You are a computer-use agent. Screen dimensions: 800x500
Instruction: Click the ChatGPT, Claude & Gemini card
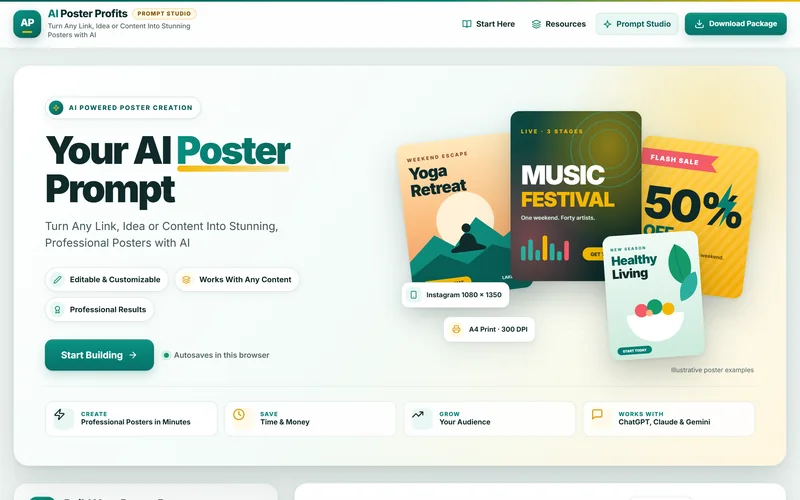tap(669, 419)
